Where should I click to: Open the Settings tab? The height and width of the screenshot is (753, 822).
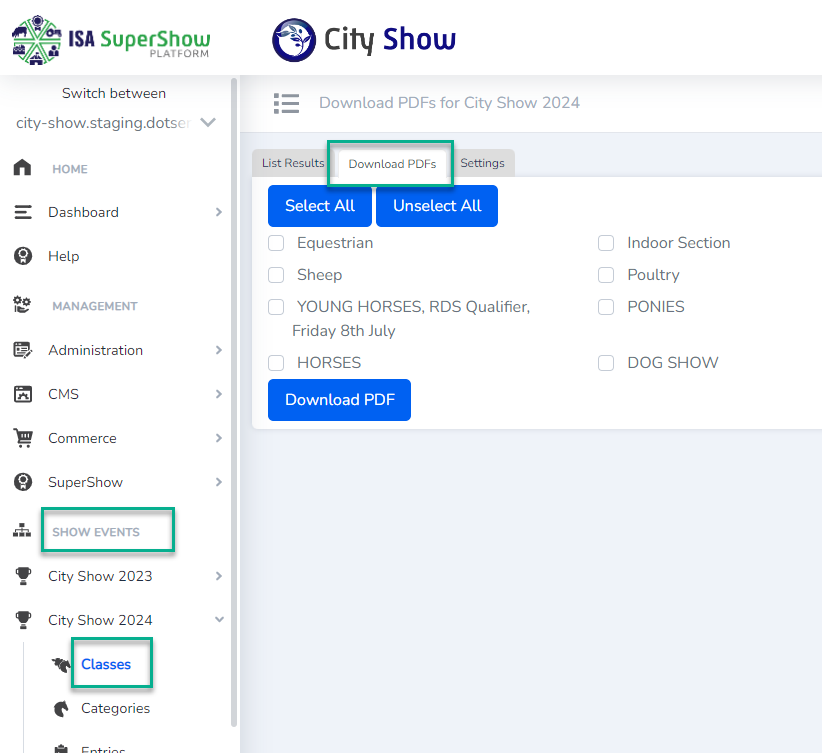tap(482, 163)
